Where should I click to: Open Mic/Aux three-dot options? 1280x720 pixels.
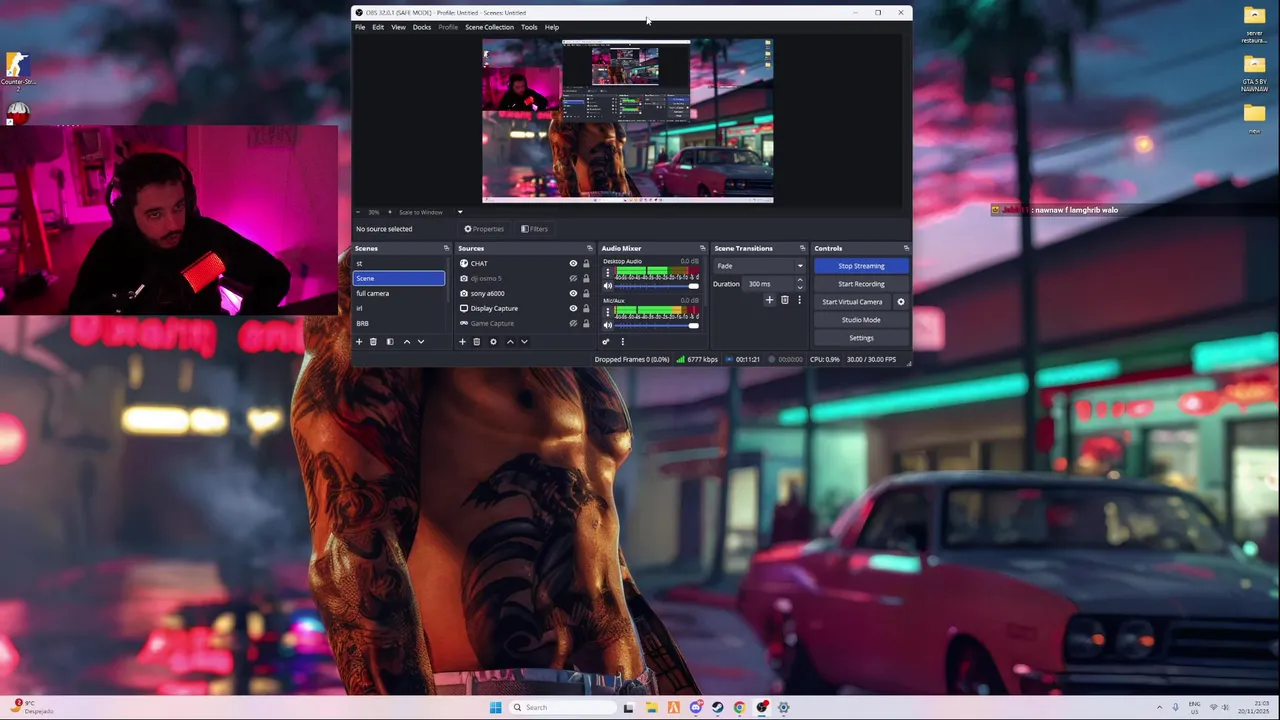pyautogui.click(x=607, y=311)
